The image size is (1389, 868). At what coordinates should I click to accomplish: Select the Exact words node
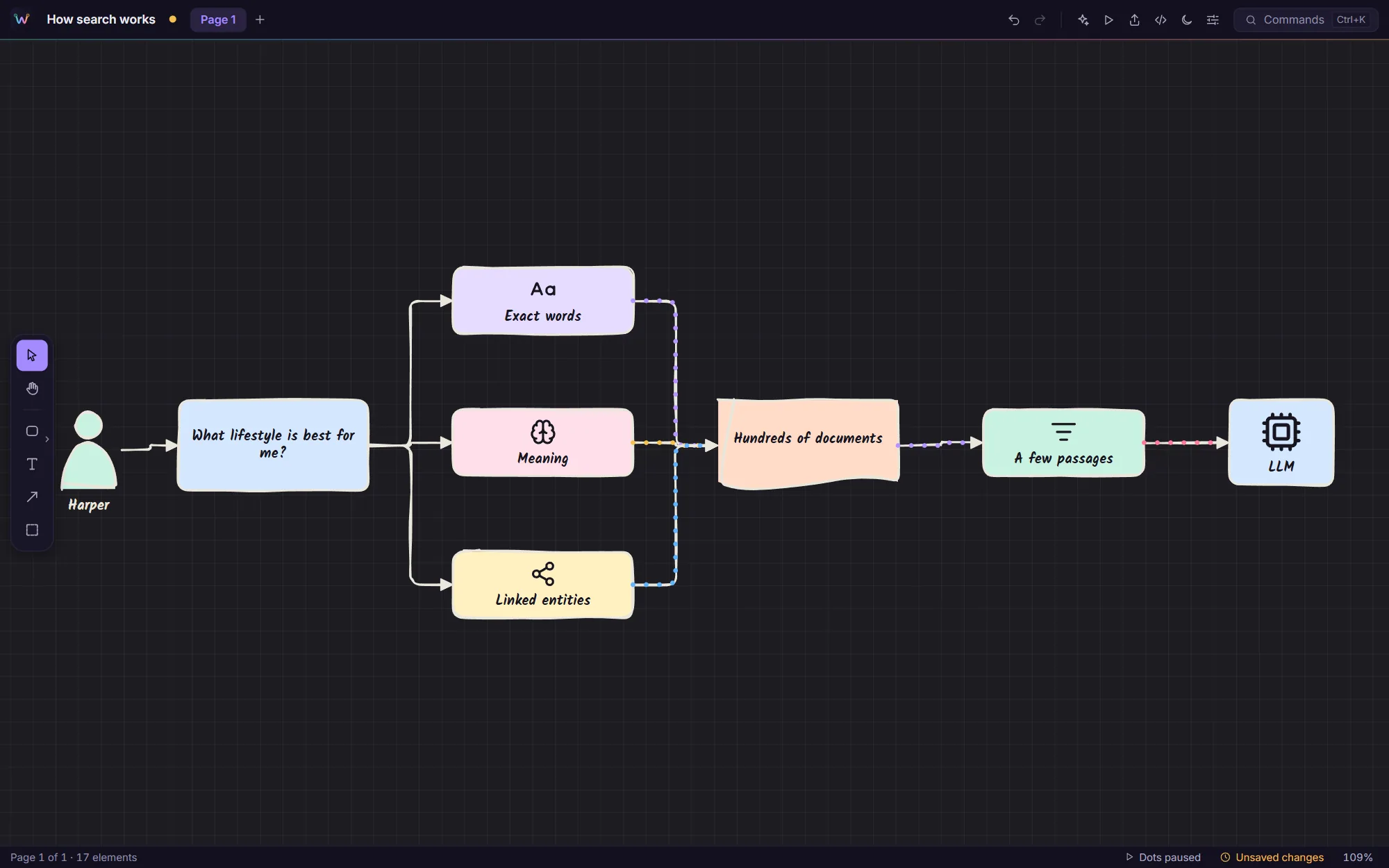pyautogui.click(x=543, y=301)
